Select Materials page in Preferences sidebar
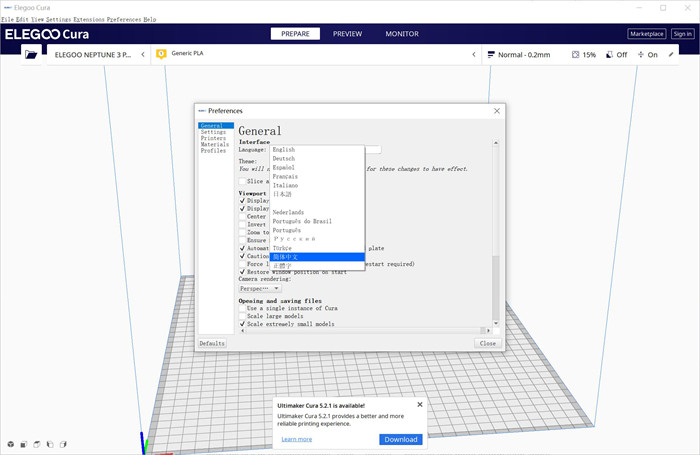700x455 pixels. pyautogui.click(x=214, y=145)
